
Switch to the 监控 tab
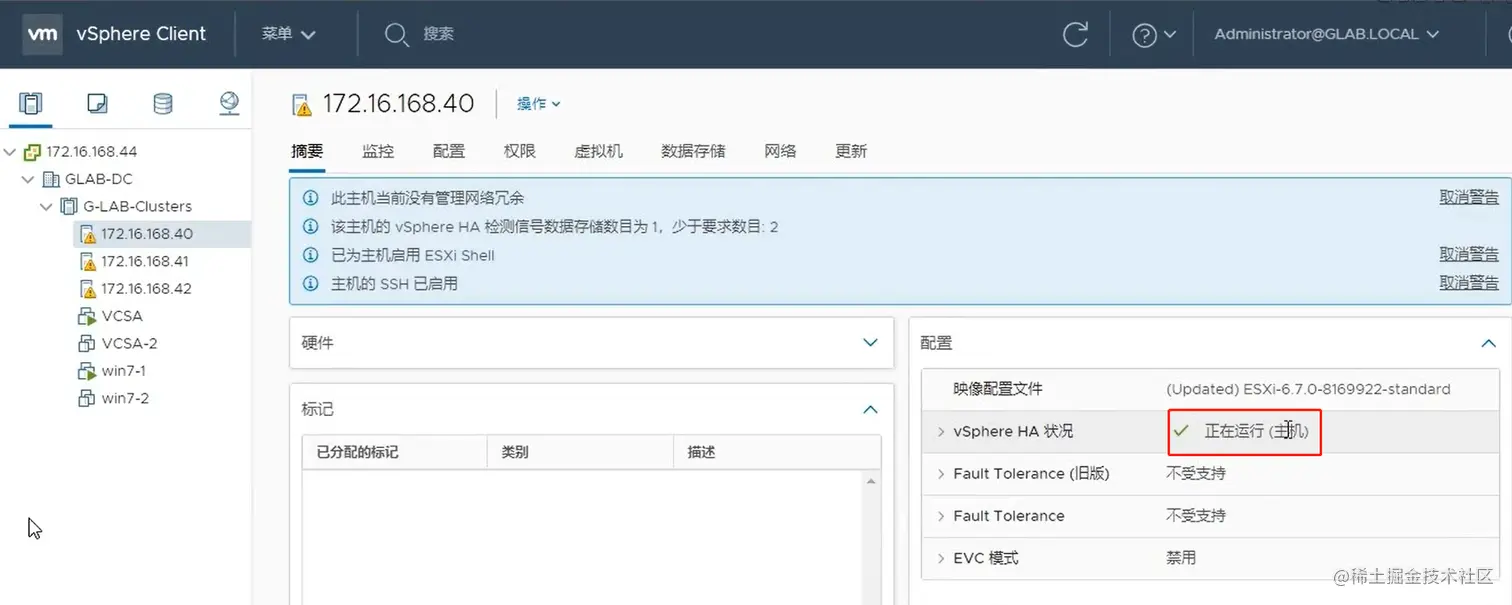click(x=378, y=151)
